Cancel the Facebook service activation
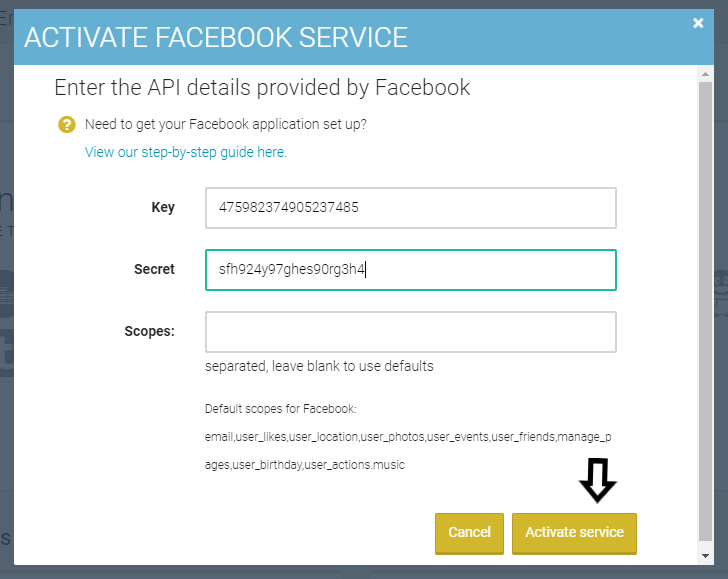The height and width of the screenshot is (579, 728). tap(469, 533)
